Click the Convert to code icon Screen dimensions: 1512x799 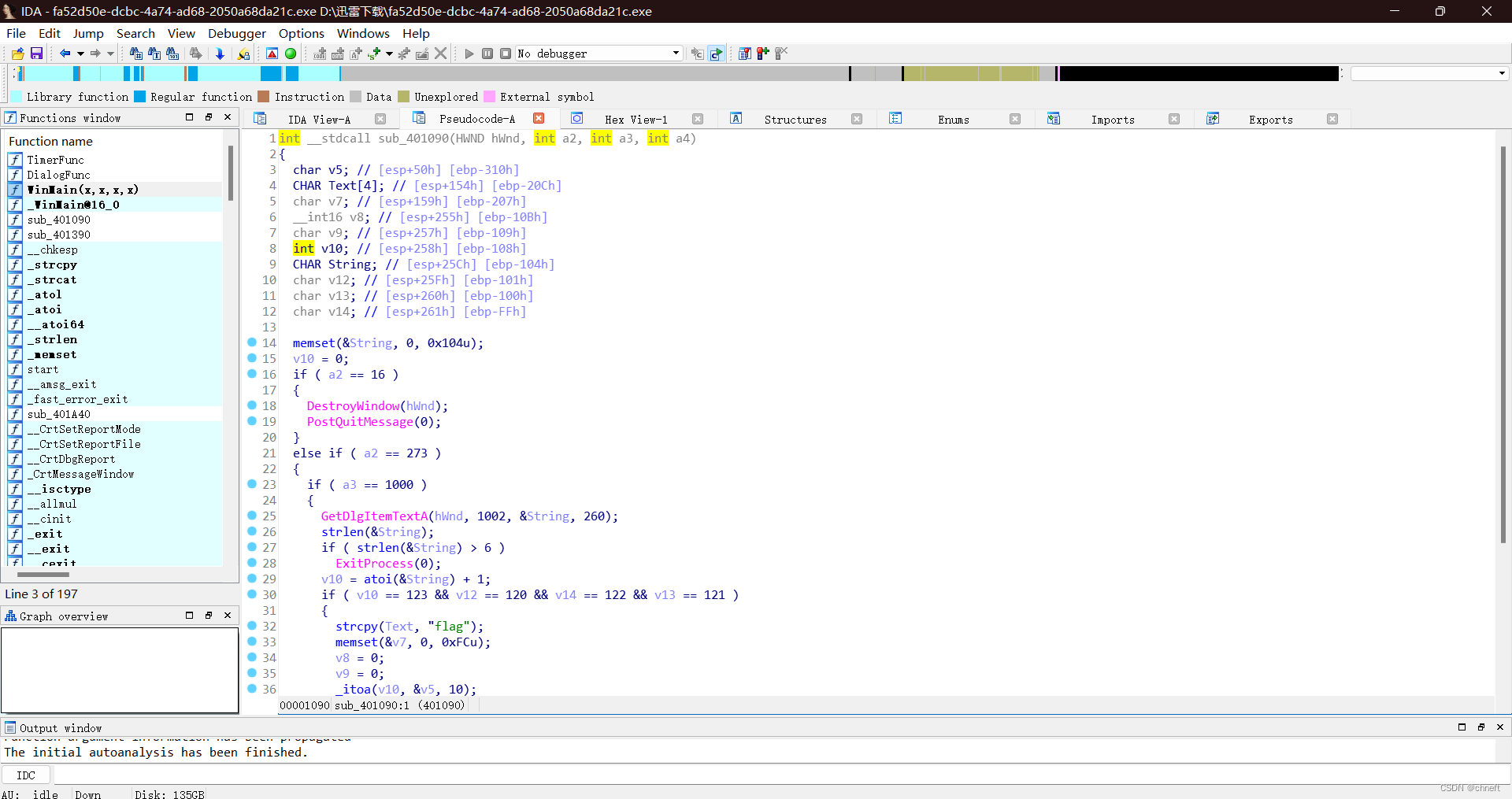[x=320, y=54]
